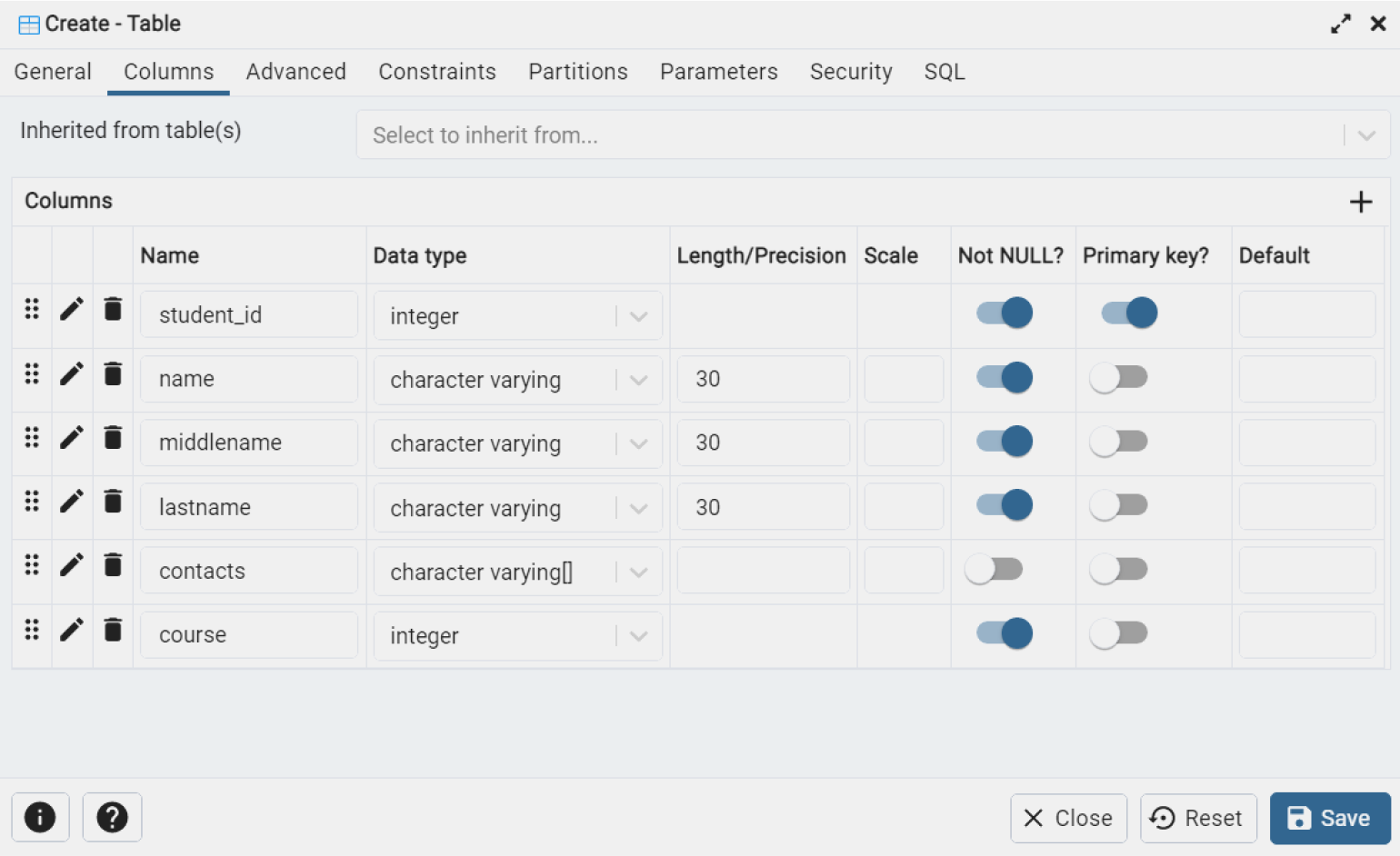Toggle Not NULL for name column

pos(1005,377)
